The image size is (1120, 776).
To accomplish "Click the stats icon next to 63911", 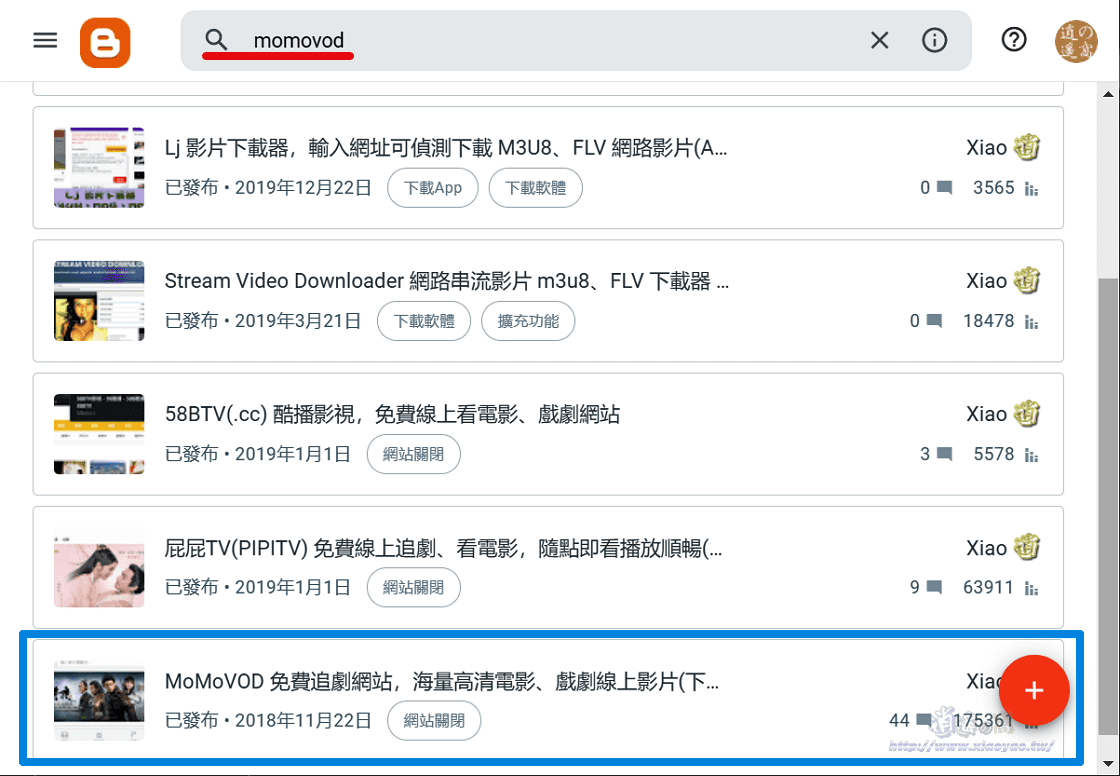I will tap(1031, 589).
